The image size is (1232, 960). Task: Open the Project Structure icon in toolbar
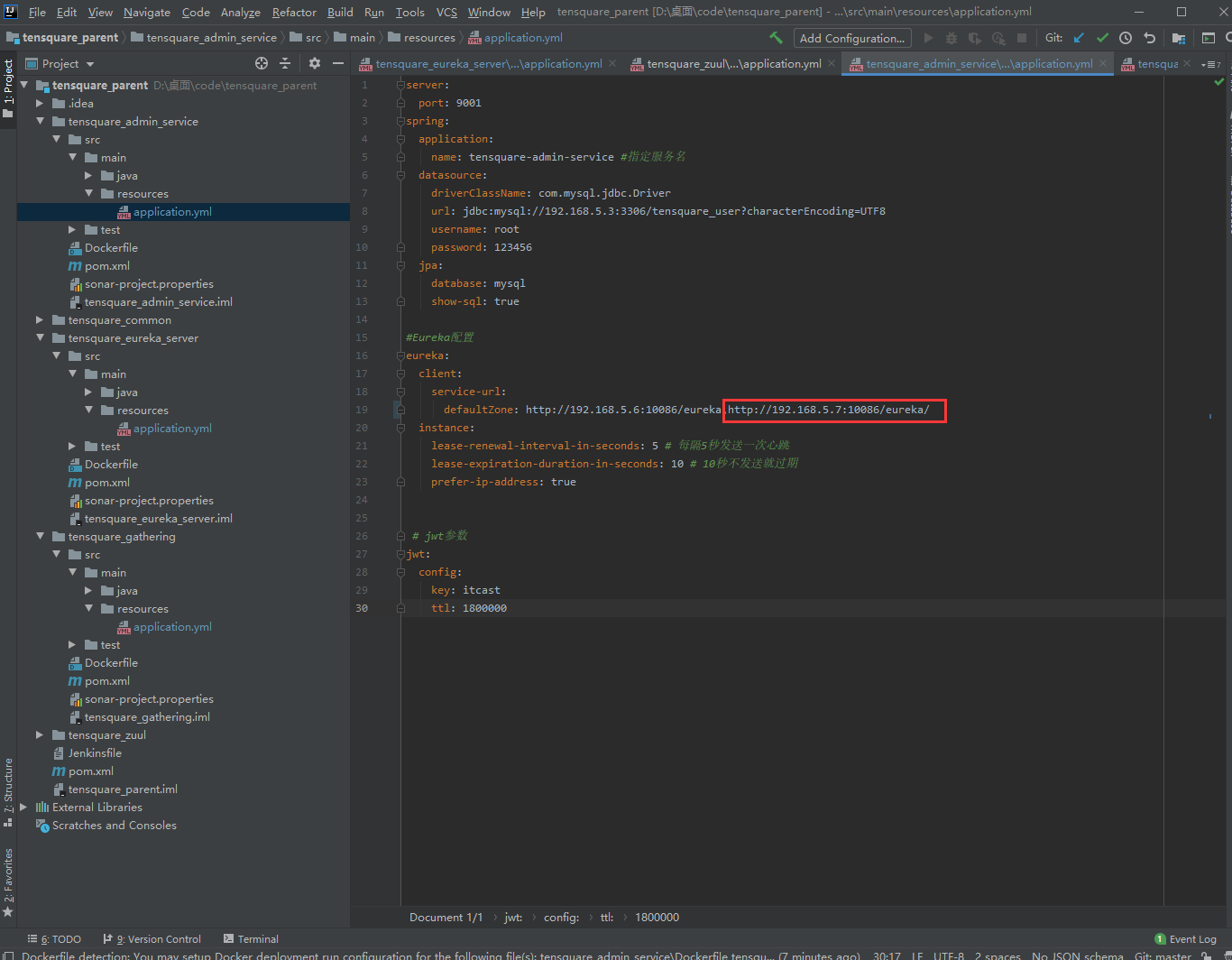coord(1179,38)
